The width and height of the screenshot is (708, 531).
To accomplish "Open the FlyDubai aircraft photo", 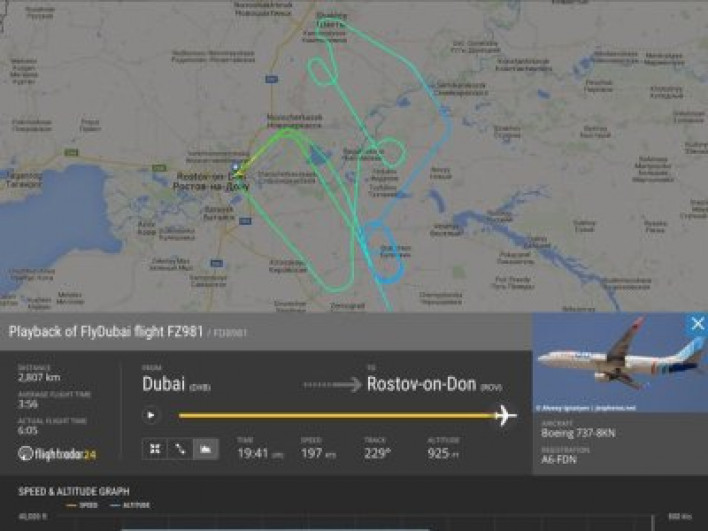I will click(x=620, y=362).
